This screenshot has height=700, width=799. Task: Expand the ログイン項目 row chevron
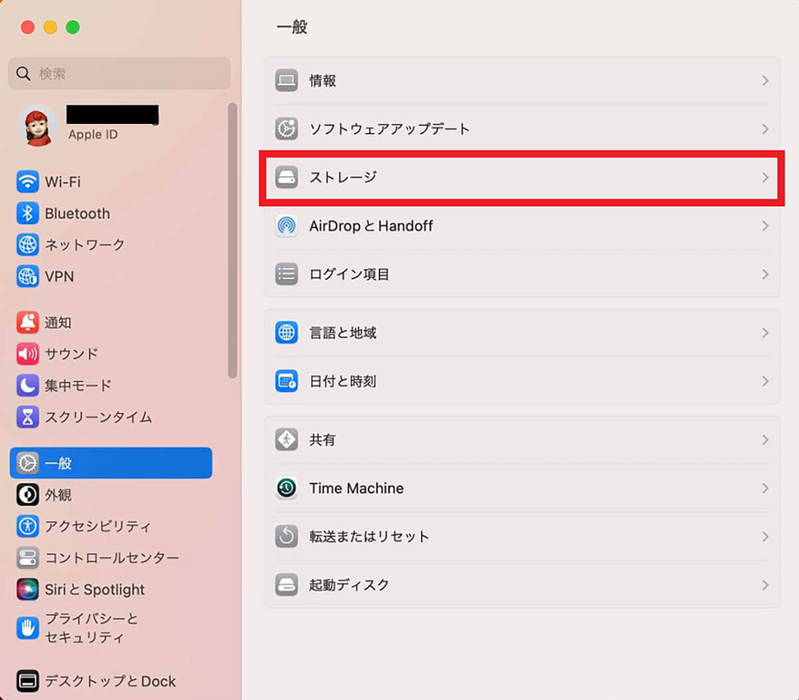pyautogui.click(x=765, y=274)
